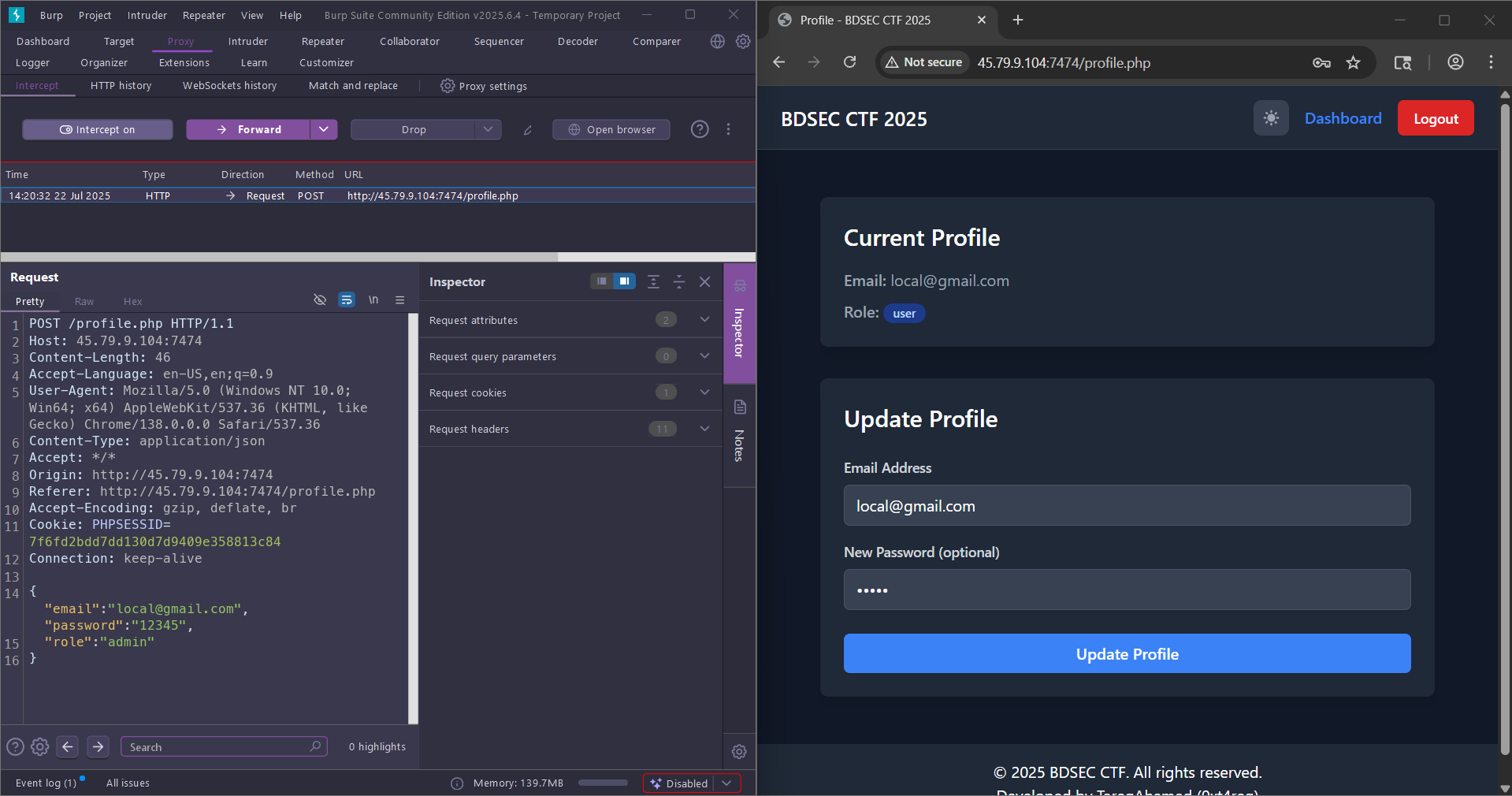Click the memory info icon in status bar
Image resolution: width=1512 pixels, height=796 pixels.
[457, 783]
